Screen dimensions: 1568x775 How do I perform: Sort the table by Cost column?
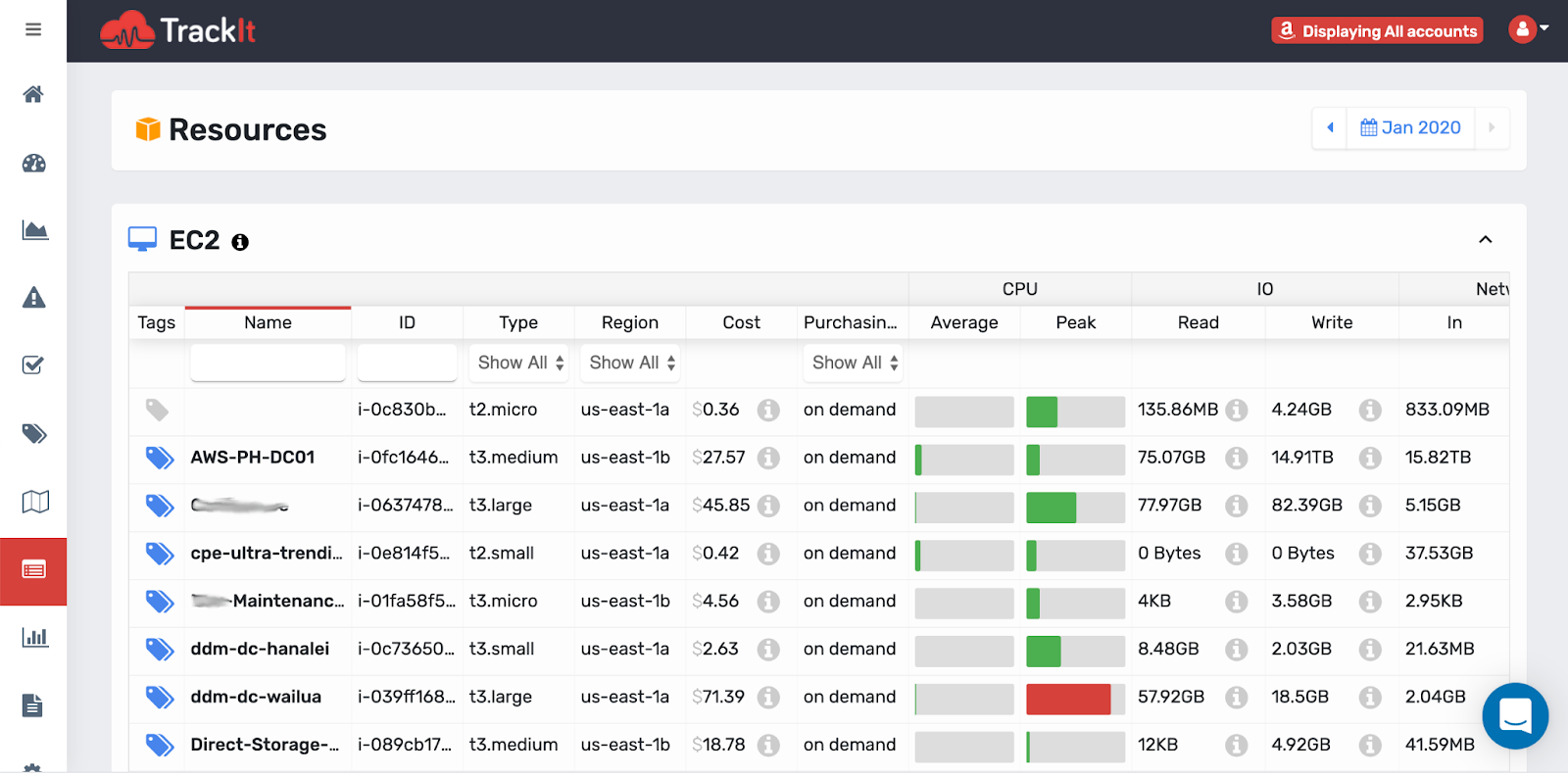(x=741, y=322)
